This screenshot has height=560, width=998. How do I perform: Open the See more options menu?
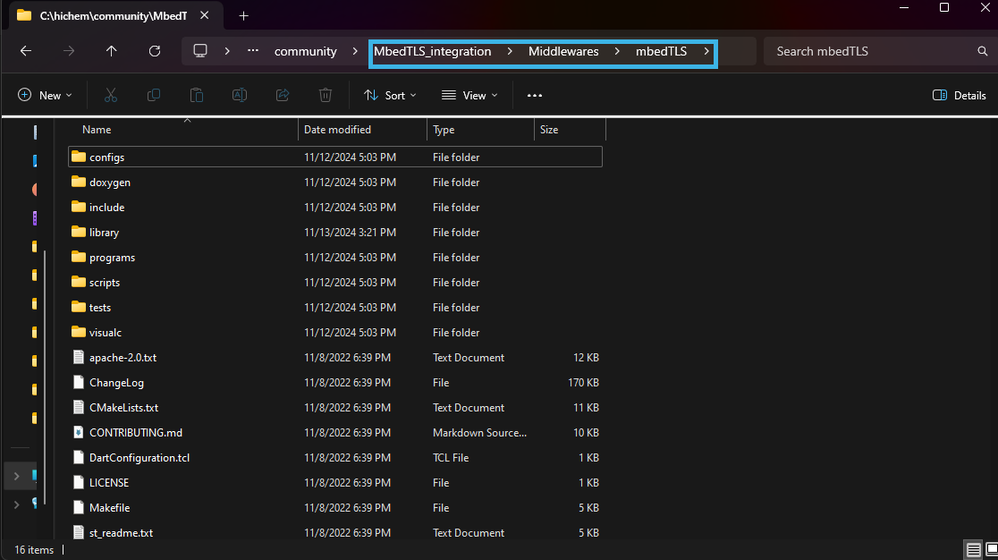(535, 95)
